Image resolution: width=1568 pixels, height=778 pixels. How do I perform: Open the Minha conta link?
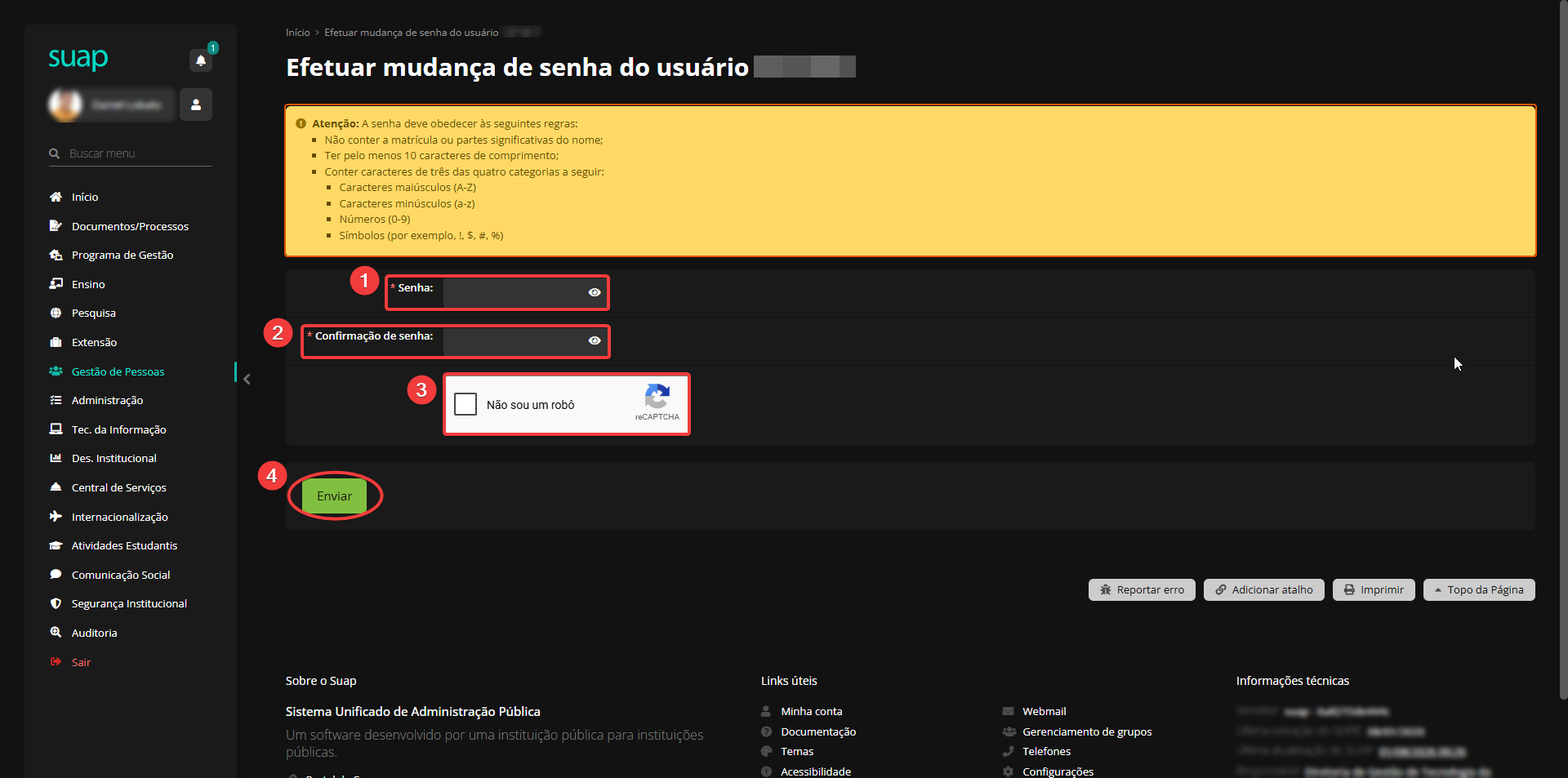tap(811, 711)
